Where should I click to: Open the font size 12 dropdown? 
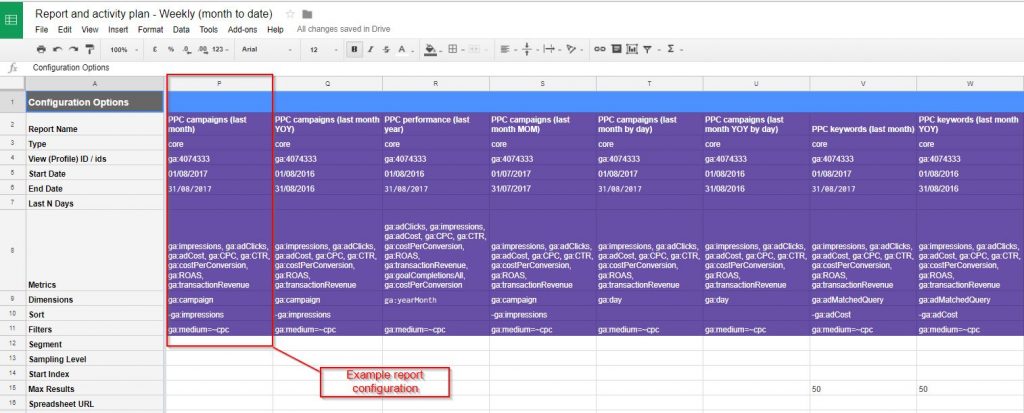pos(323,50)
